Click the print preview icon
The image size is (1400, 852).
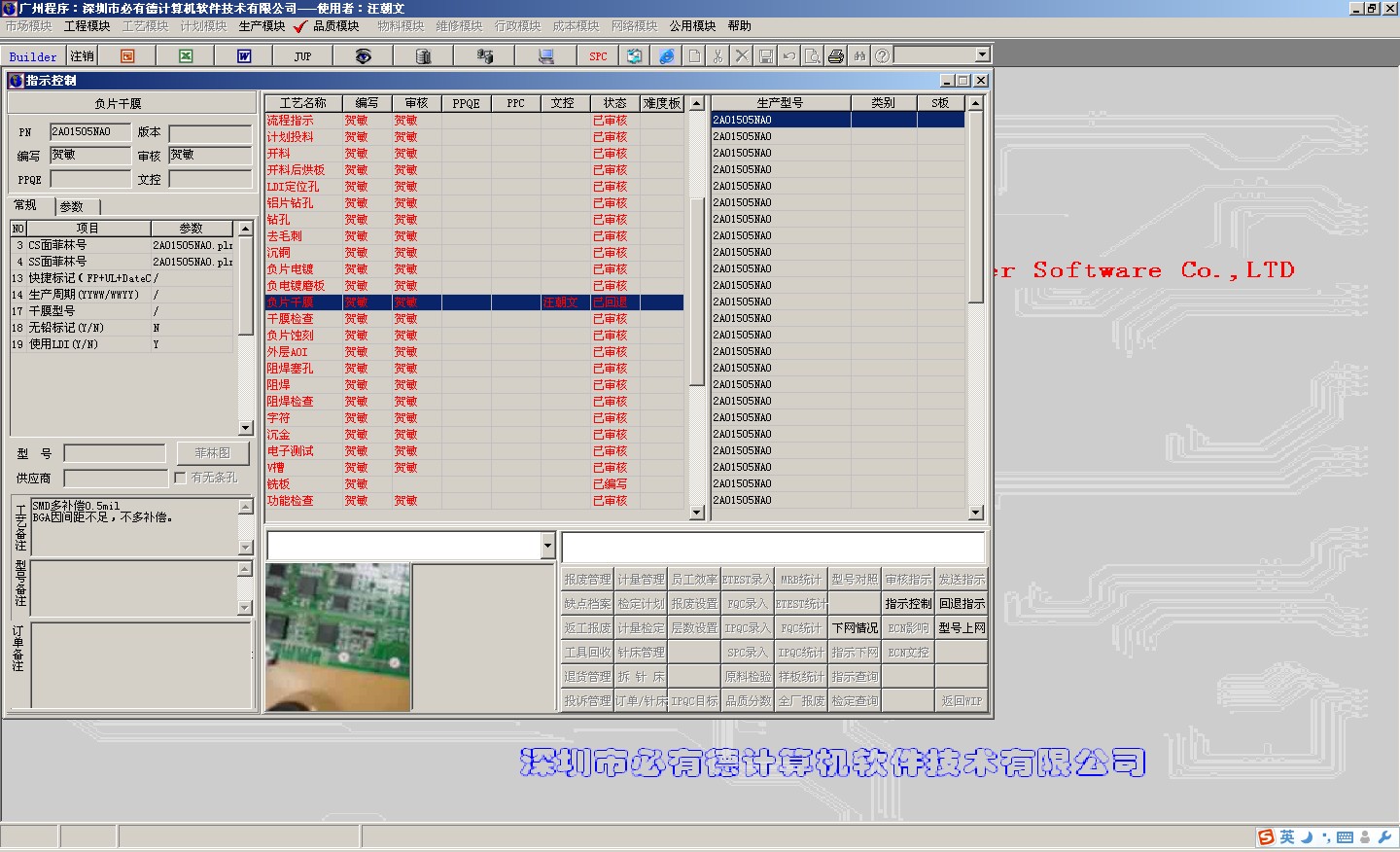tap(812, 56)
